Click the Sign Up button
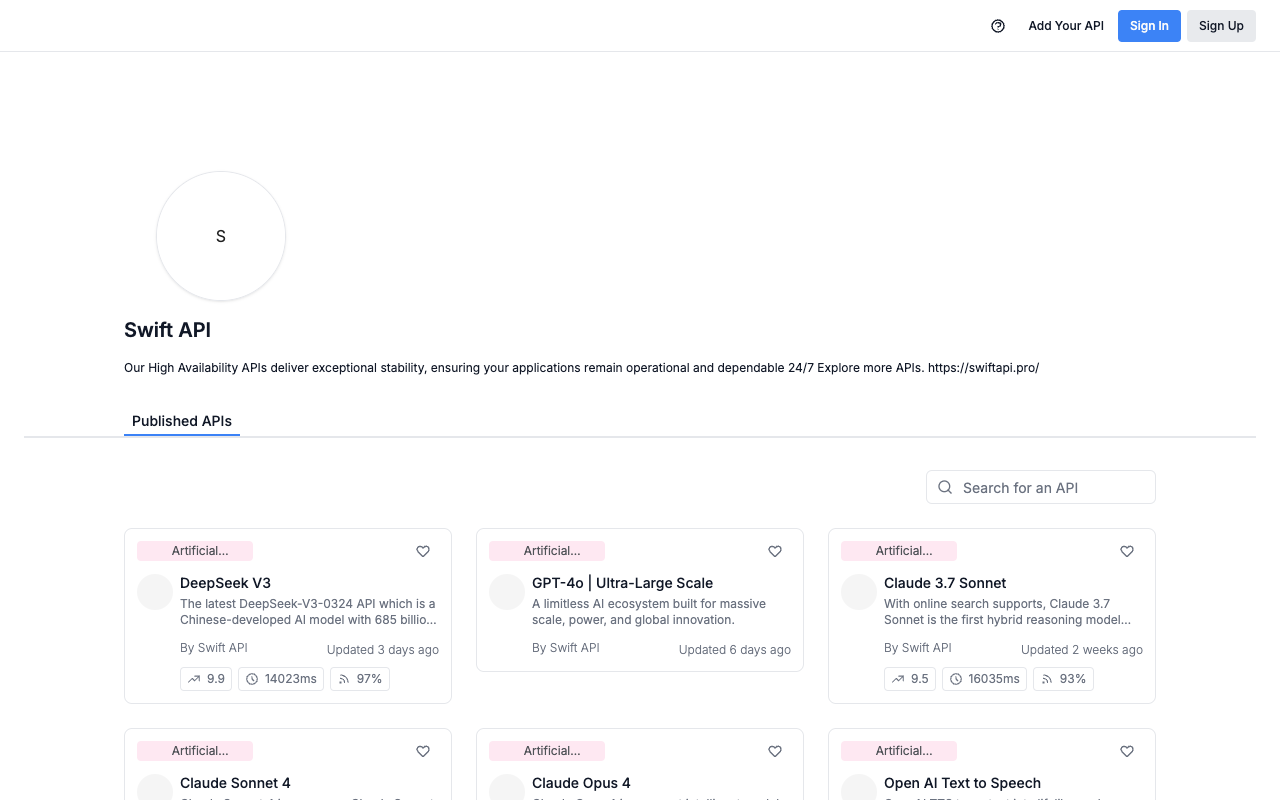1280x800 pixels. [1221, 26]
